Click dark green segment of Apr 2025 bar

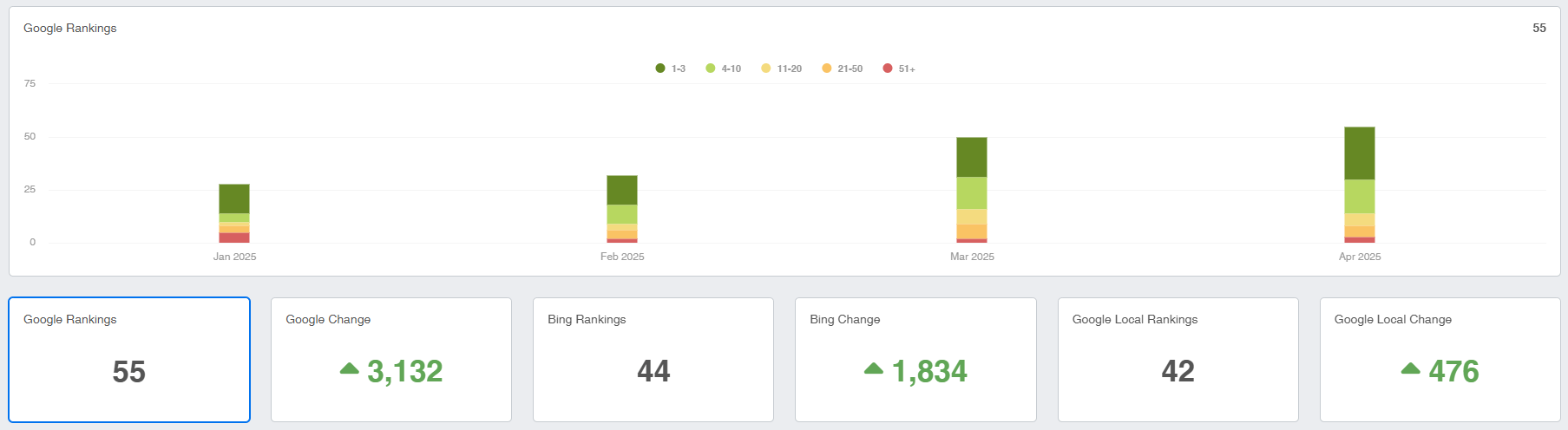click(1359, 153)
